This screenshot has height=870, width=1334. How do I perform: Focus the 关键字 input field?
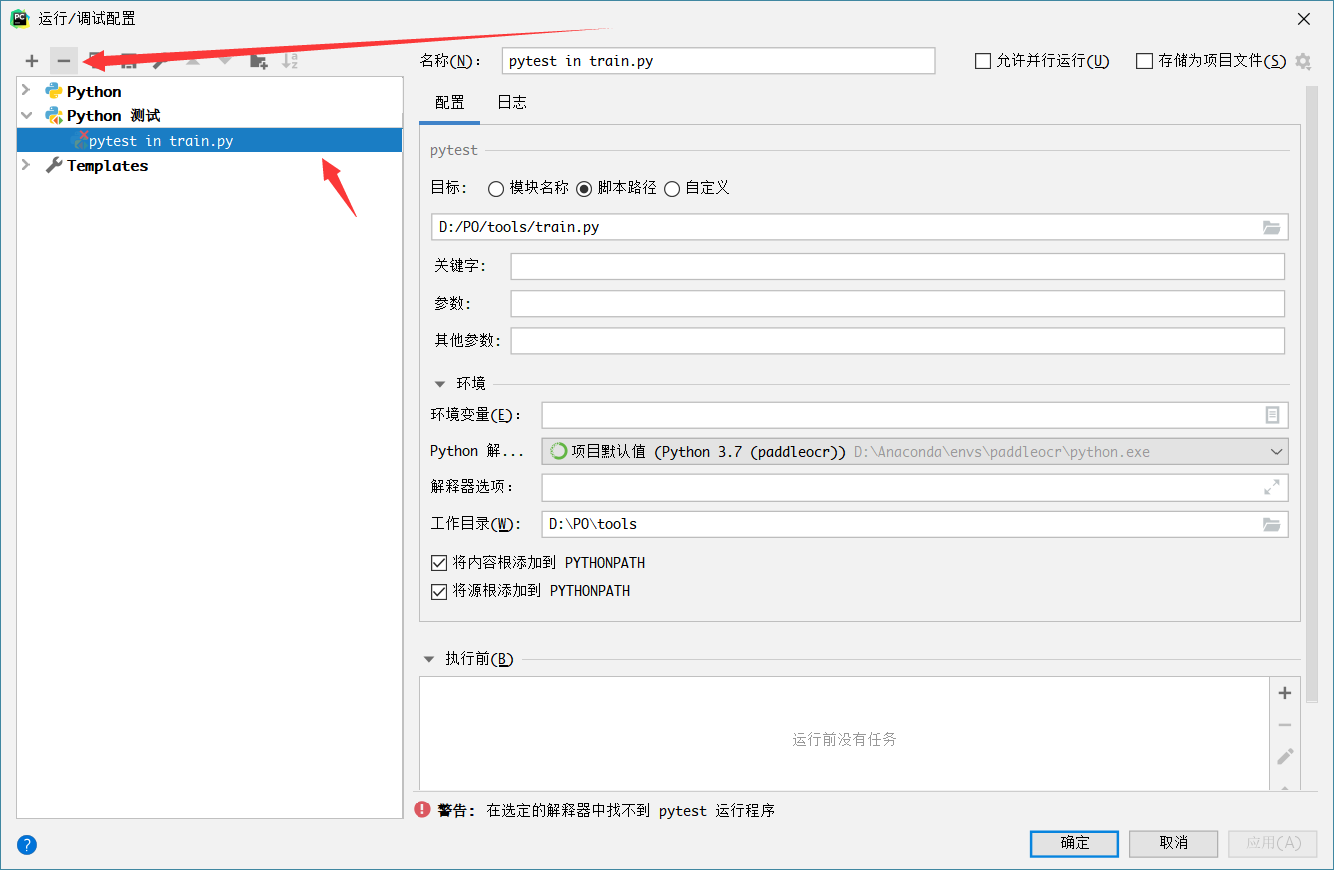897,266
